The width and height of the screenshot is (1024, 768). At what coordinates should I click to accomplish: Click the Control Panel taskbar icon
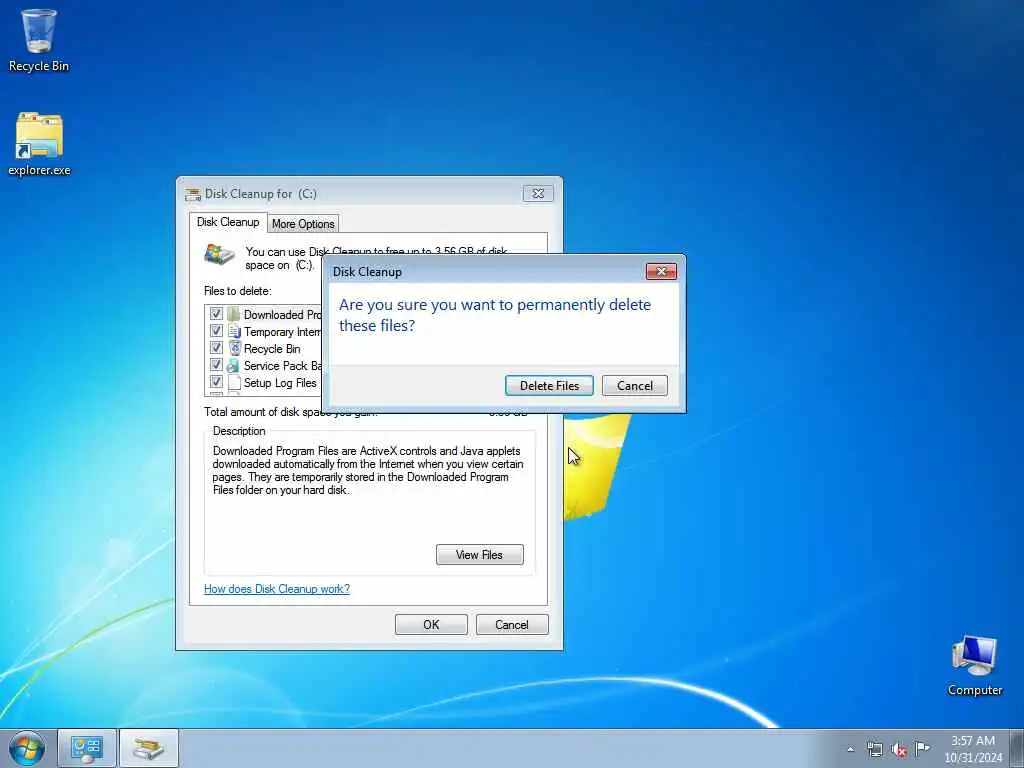[x=87, y=748]
